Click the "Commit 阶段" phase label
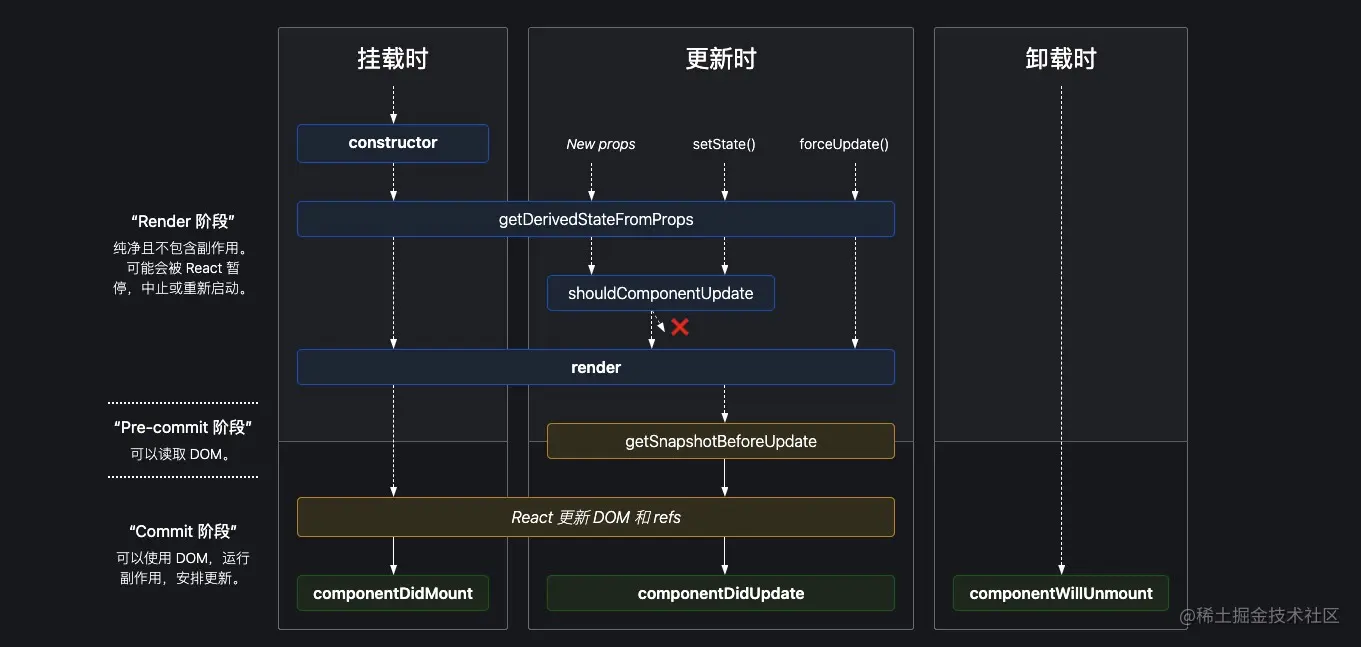 pos(183,532)
